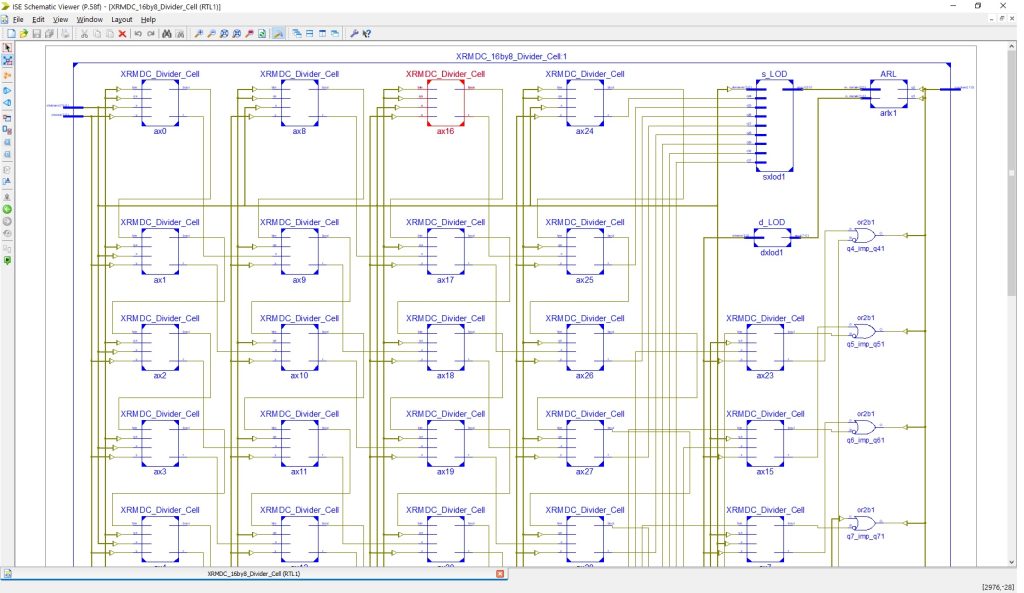Undo the last action with the Undo icon
Image resolution: width=1024 pixels, height=593 pixels.
coord(139,33)
